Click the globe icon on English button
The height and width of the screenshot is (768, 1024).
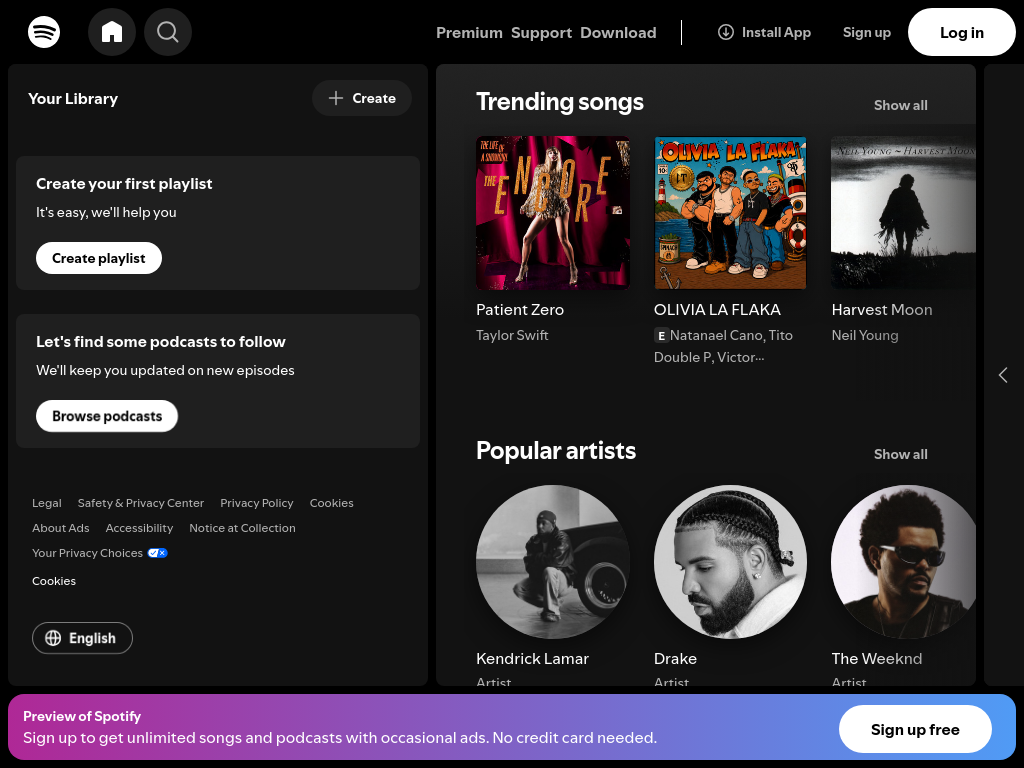coord(53,638)
